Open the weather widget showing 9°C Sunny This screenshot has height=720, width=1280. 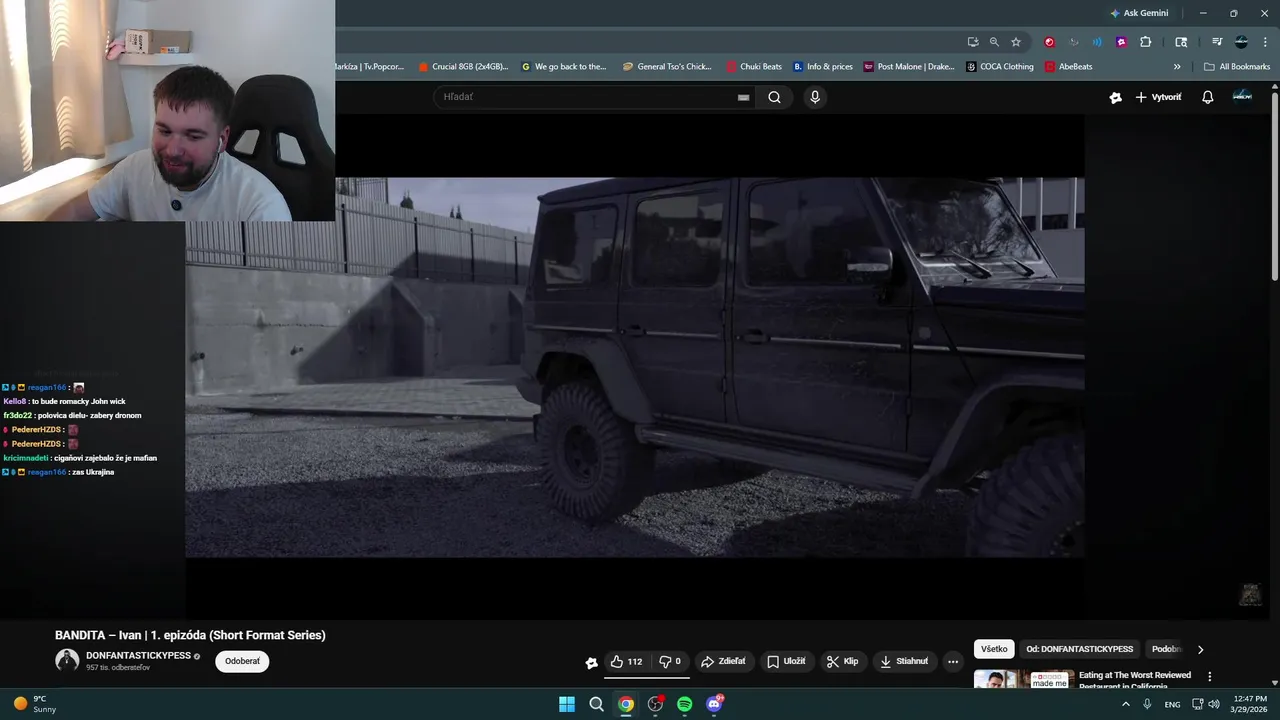click(x=35, y=704)
